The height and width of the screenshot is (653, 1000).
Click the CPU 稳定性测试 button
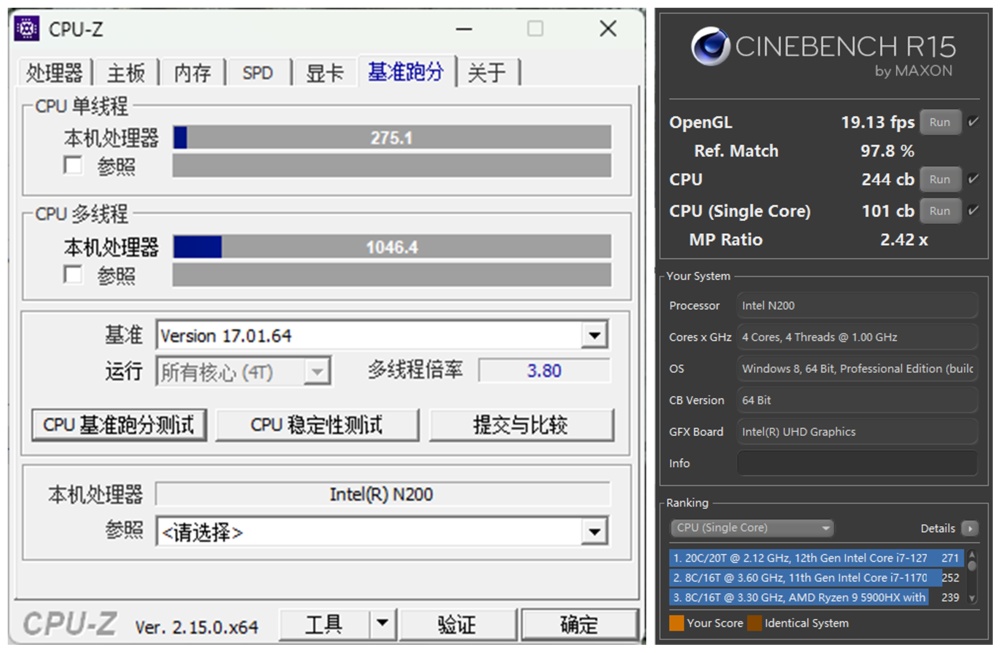(317, 425)
